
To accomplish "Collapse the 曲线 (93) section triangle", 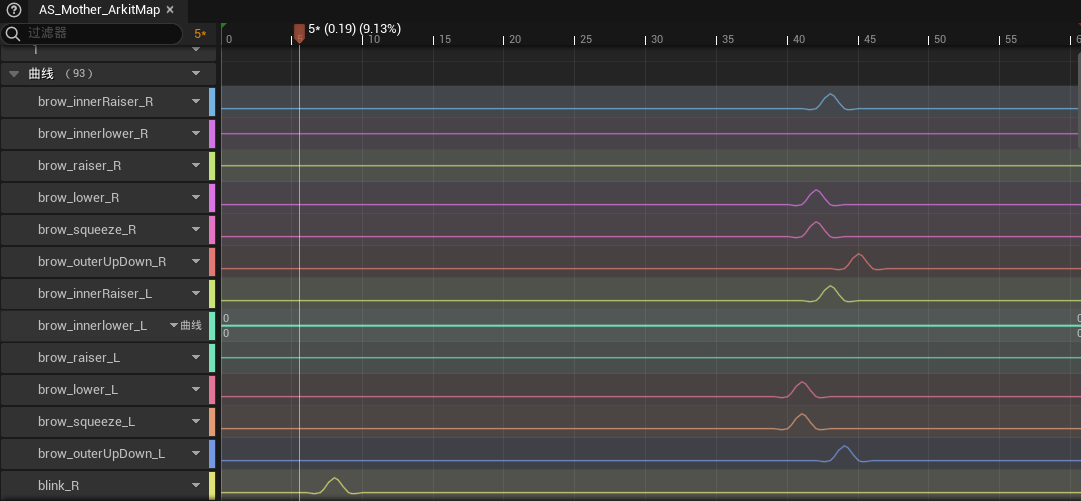I will click(14, 74).
